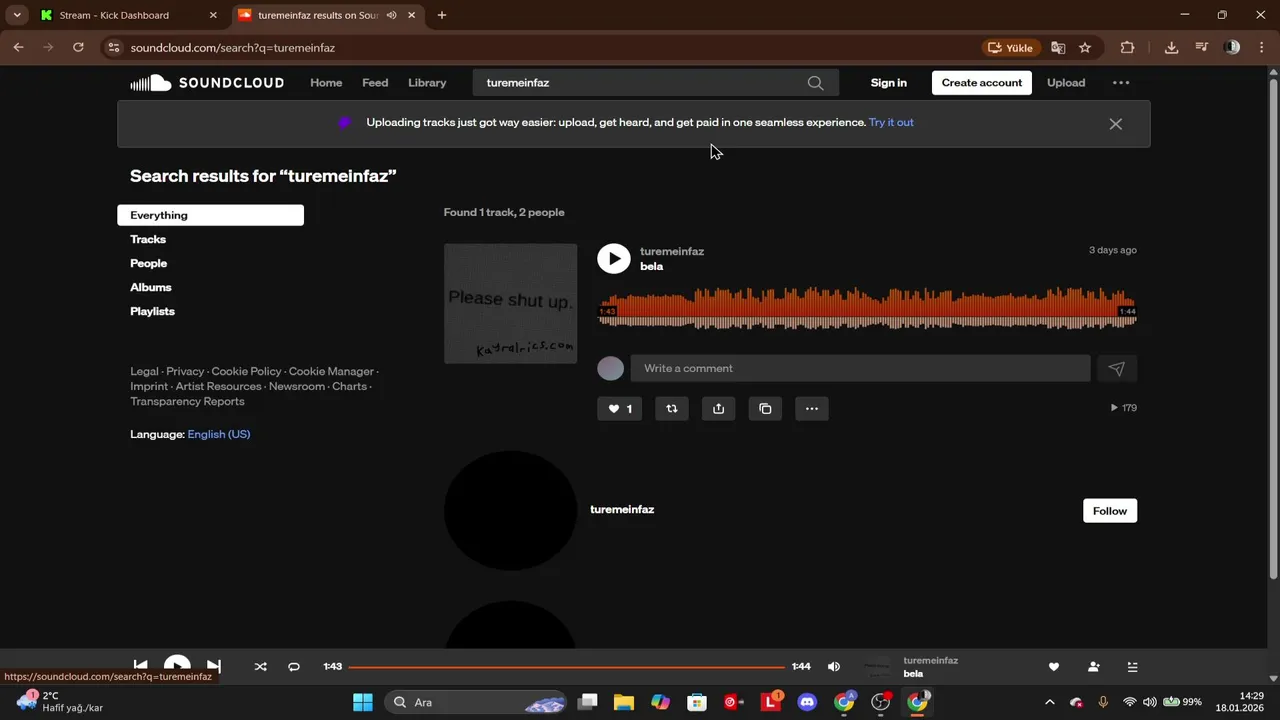Open Chrome extensions puzzle icon

1128,47
